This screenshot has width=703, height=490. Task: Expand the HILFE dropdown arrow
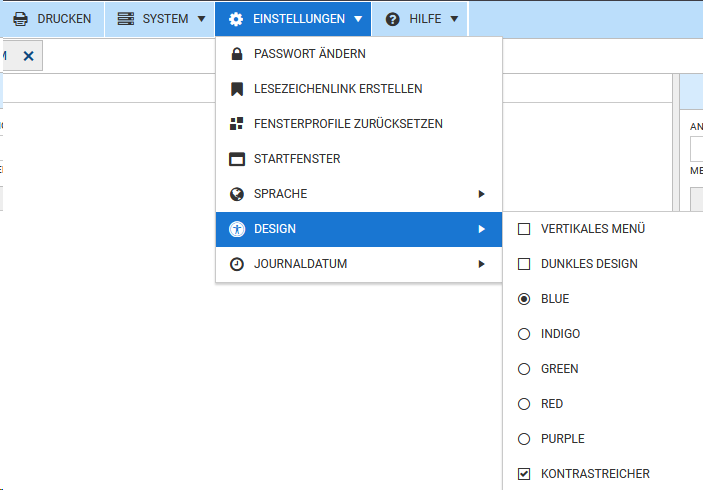[454, 19]
